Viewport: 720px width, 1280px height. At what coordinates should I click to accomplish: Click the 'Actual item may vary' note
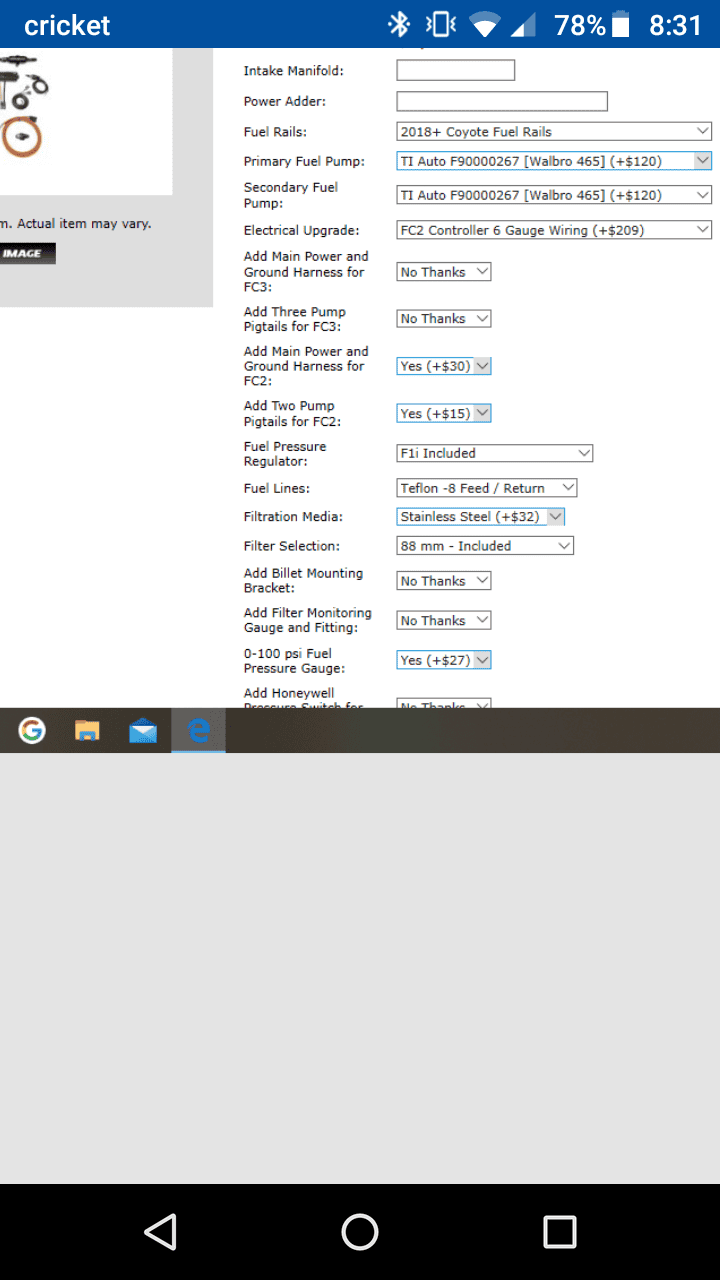84,224
